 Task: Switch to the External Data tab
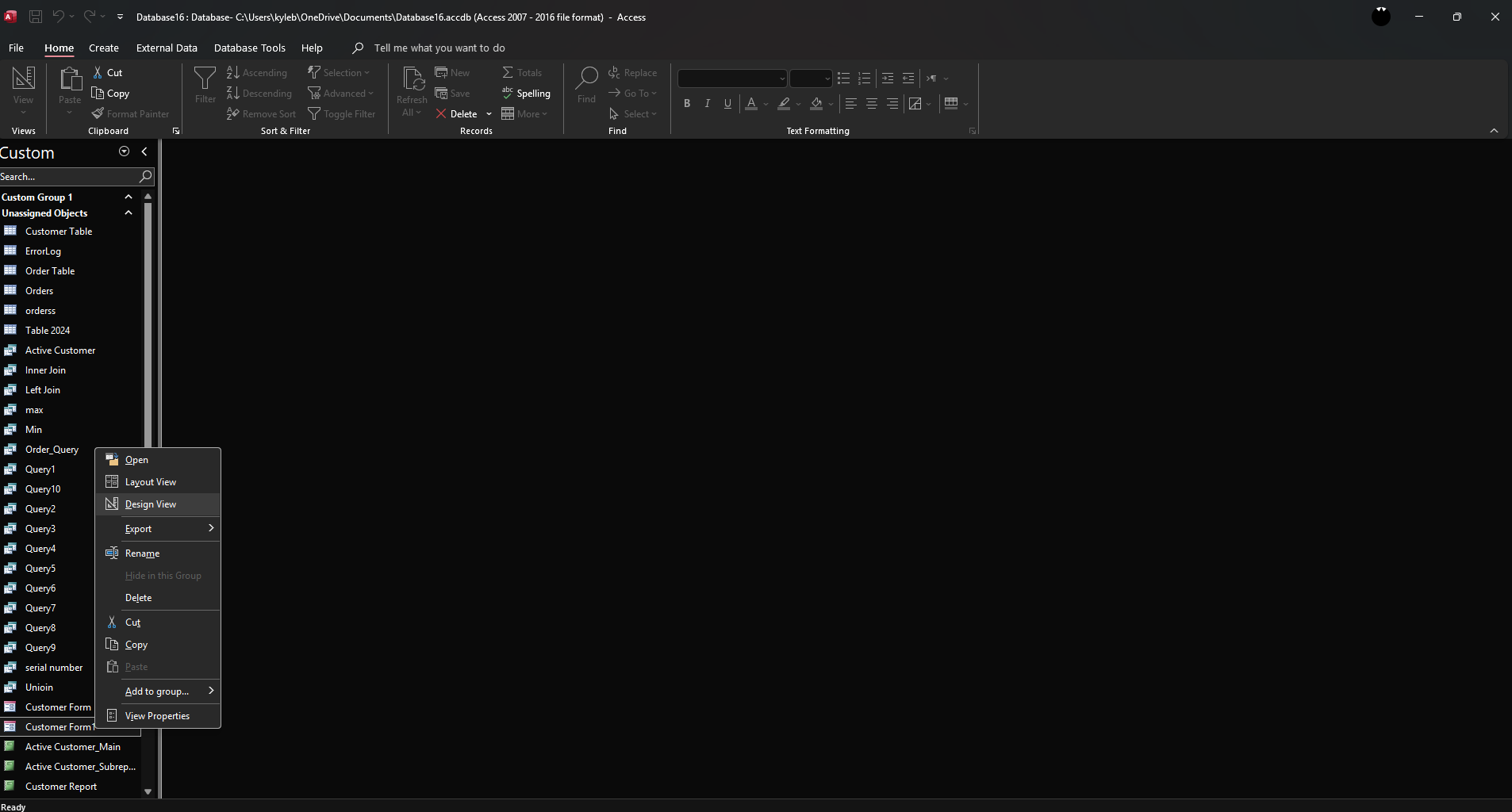tap(167, 48)
